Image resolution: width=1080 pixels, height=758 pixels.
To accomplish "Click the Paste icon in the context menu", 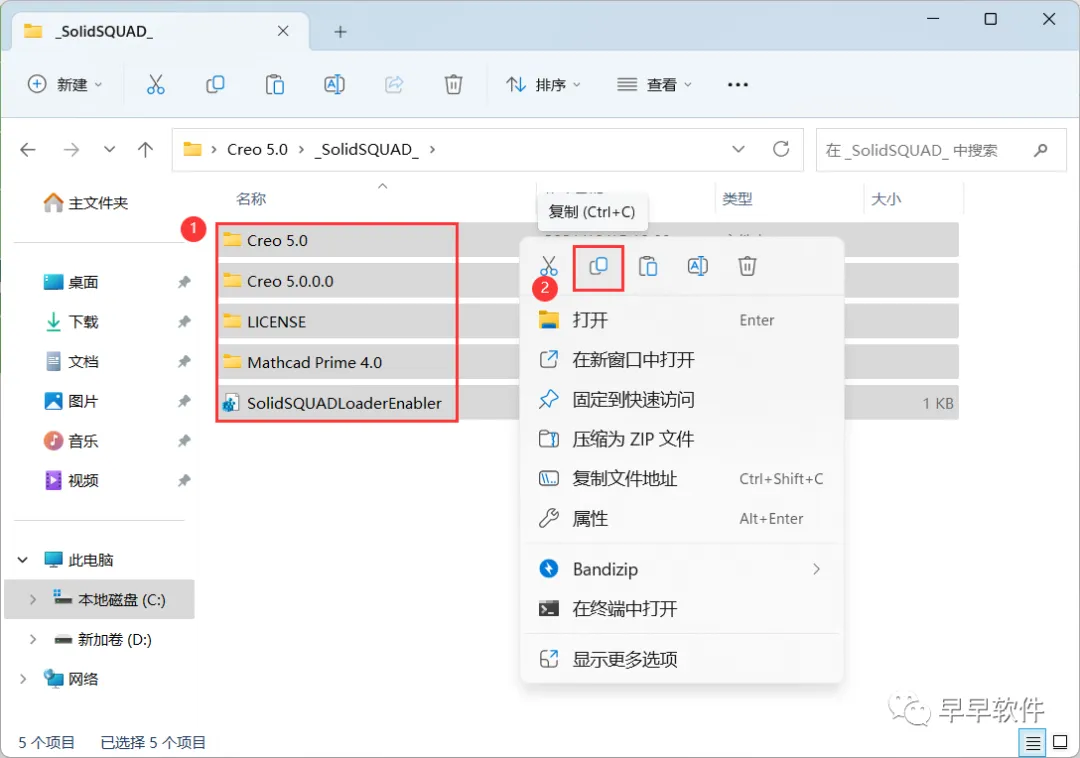I will tap(648, 266).
